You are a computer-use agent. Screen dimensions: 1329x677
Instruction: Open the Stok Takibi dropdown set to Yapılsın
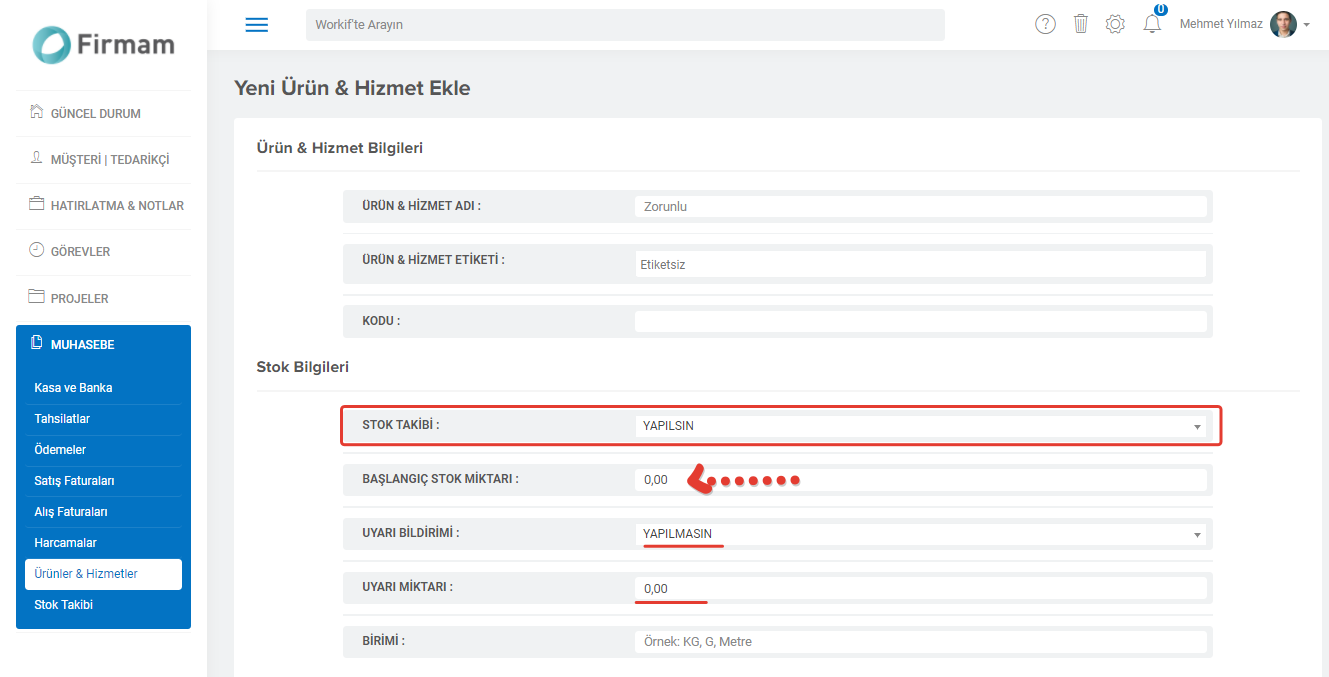tap(920, 426)
